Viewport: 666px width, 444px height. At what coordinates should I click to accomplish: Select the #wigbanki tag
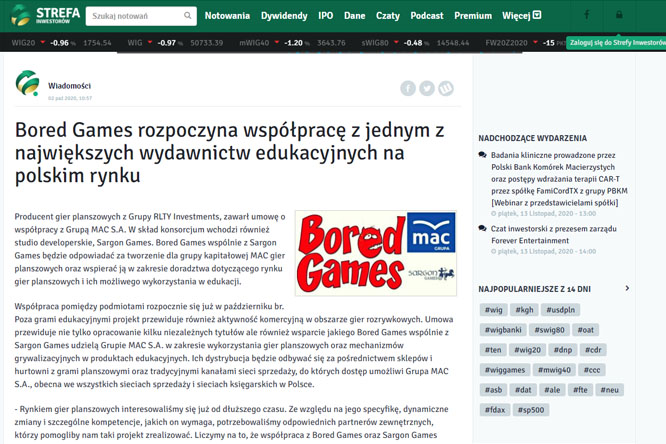pyautogui.click(x=503, y=330)
